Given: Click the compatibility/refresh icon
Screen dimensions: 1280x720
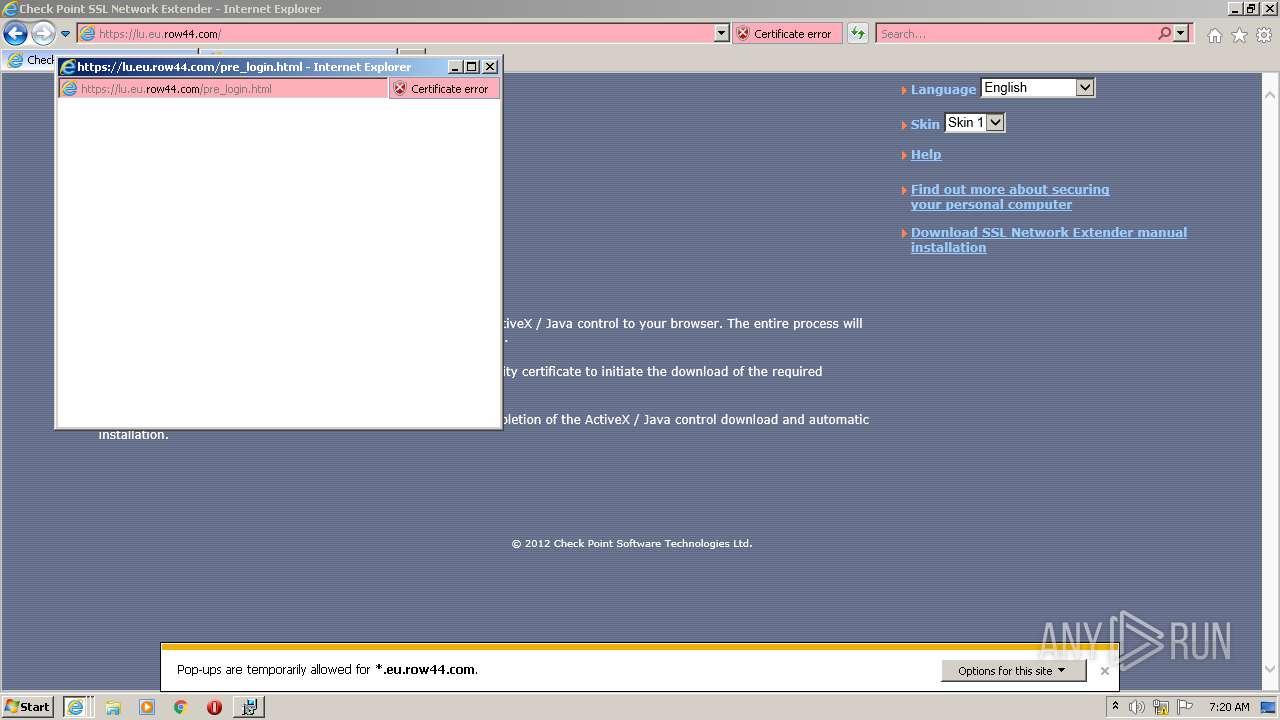Looking at the screenshot, I should click(x=858, y=33).
